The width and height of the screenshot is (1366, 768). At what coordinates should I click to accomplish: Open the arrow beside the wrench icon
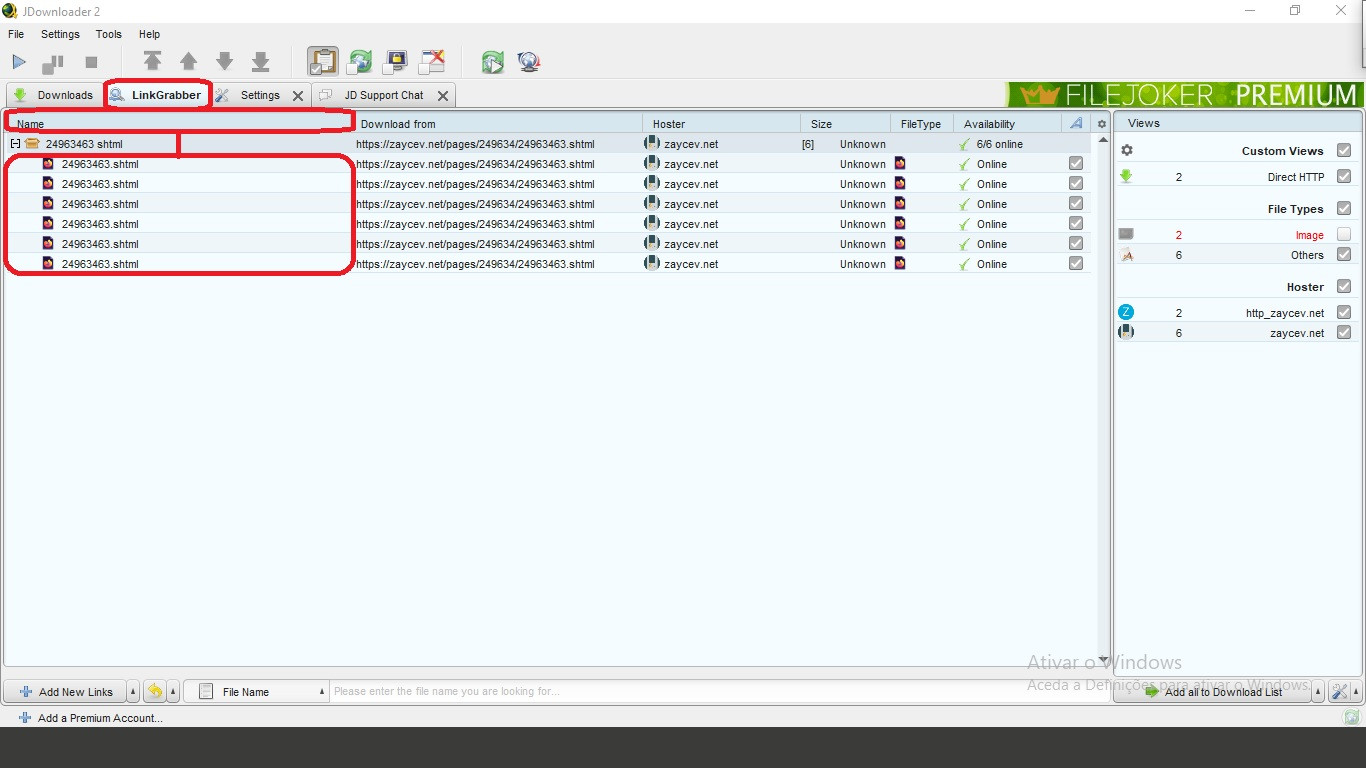1356,691
